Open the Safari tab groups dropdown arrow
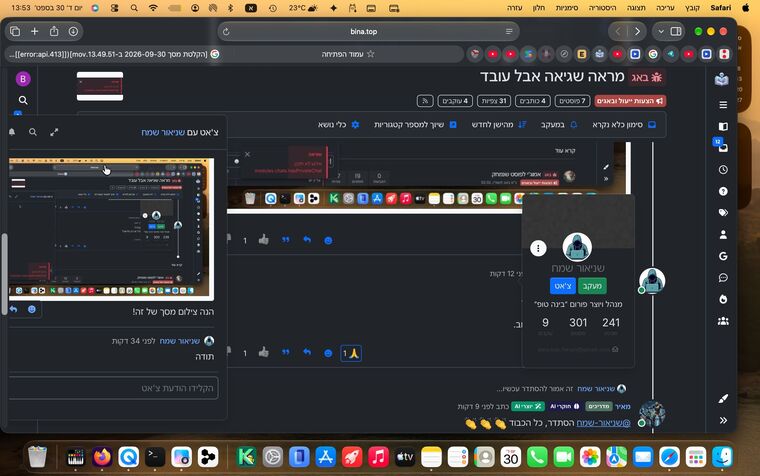This screenshot has height=476, width=760. (661, 32)
